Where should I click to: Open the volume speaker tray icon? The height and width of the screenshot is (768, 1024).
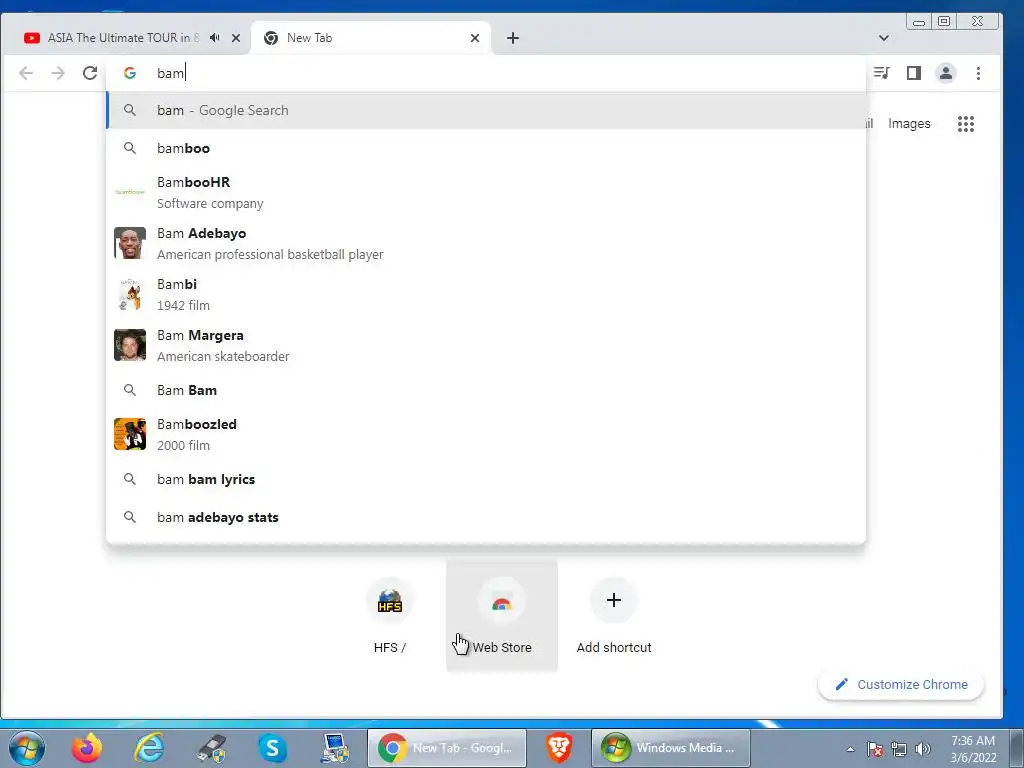click(923, 749)
